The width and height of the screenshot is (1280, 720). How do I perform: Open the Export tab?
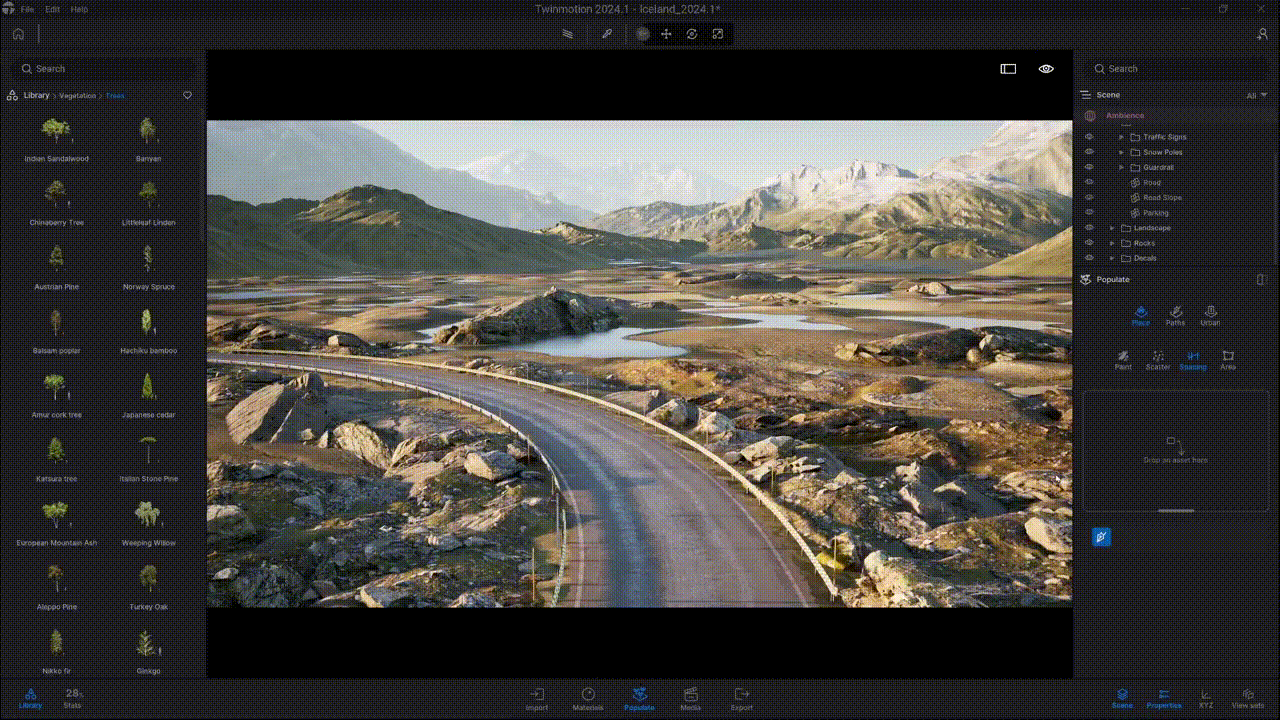tap(742, 698)
